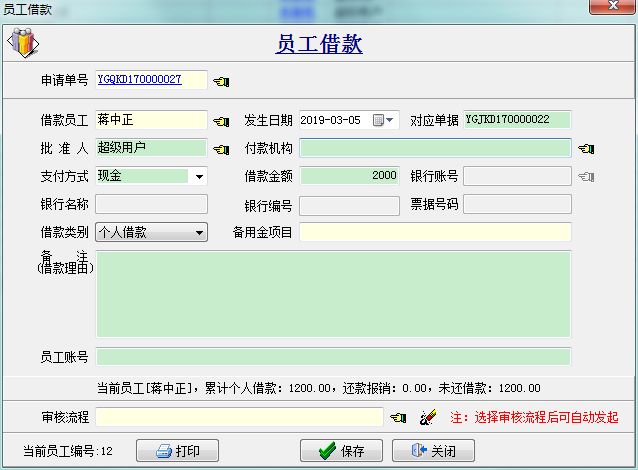The image size is (638, 470).
Task: Click the red note 选择审核流程后可自动发起
Action: pyautogui.click(x=546, y=417)
